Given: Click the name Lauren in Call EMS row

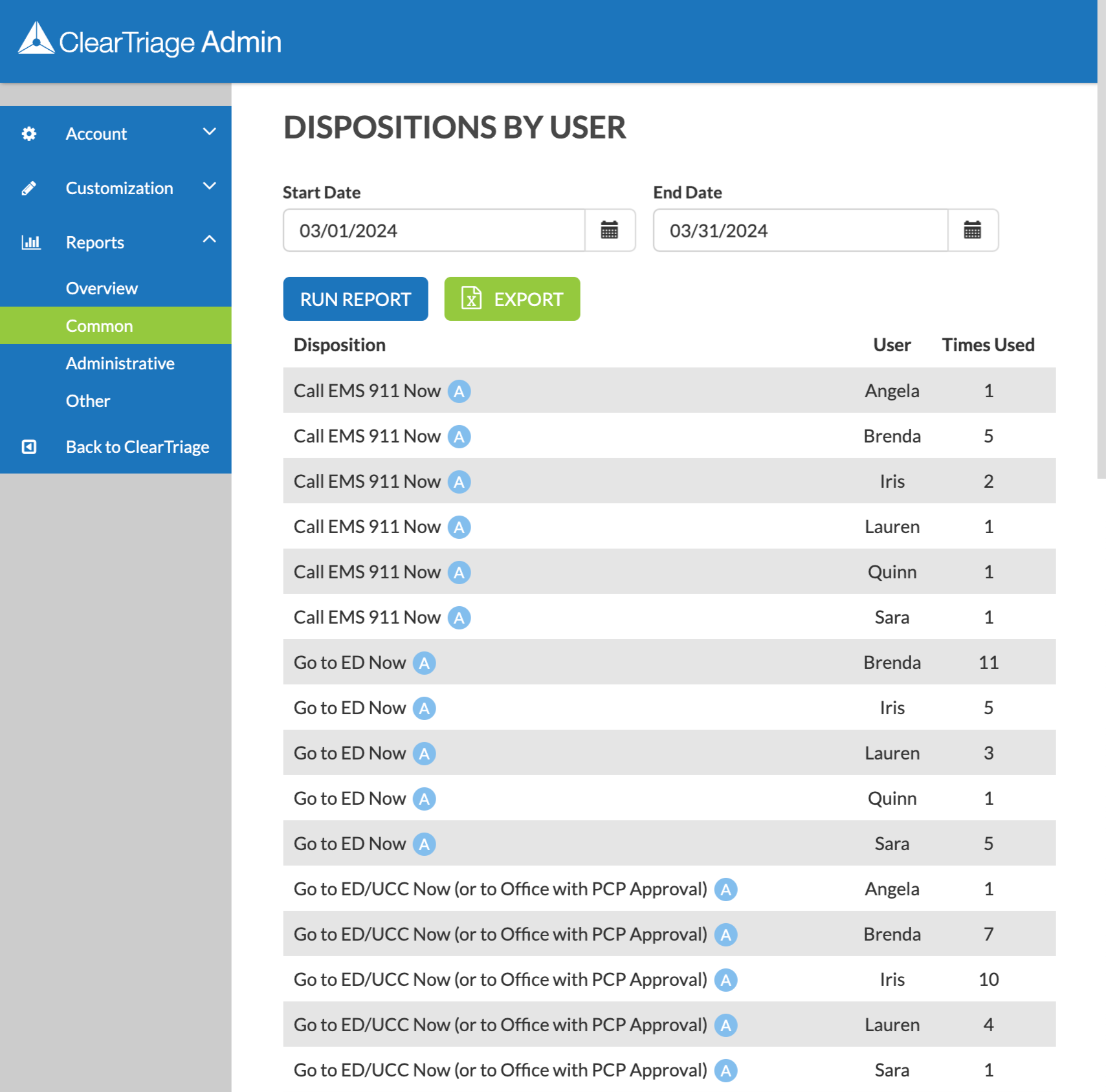Looking at the screenshot, I should point(892,527).
